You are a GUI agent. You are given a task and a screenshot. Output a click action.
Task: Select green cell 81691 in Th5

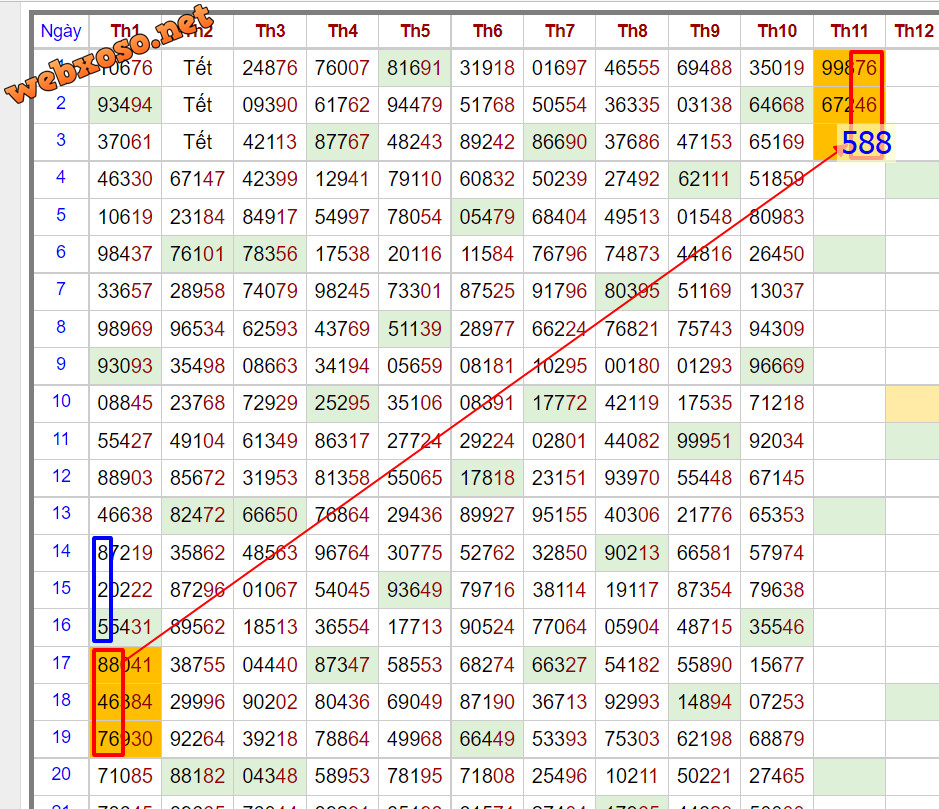point(415,68)
